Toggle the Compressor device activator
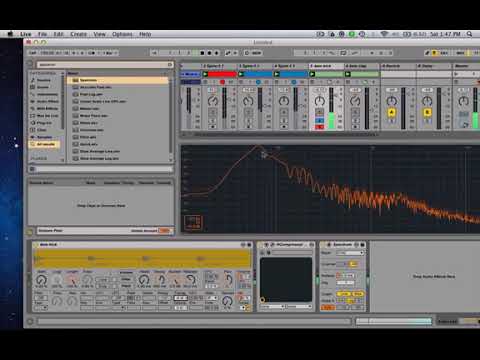Viewport: 480px width, 360px height. click(x=262, y=245)
